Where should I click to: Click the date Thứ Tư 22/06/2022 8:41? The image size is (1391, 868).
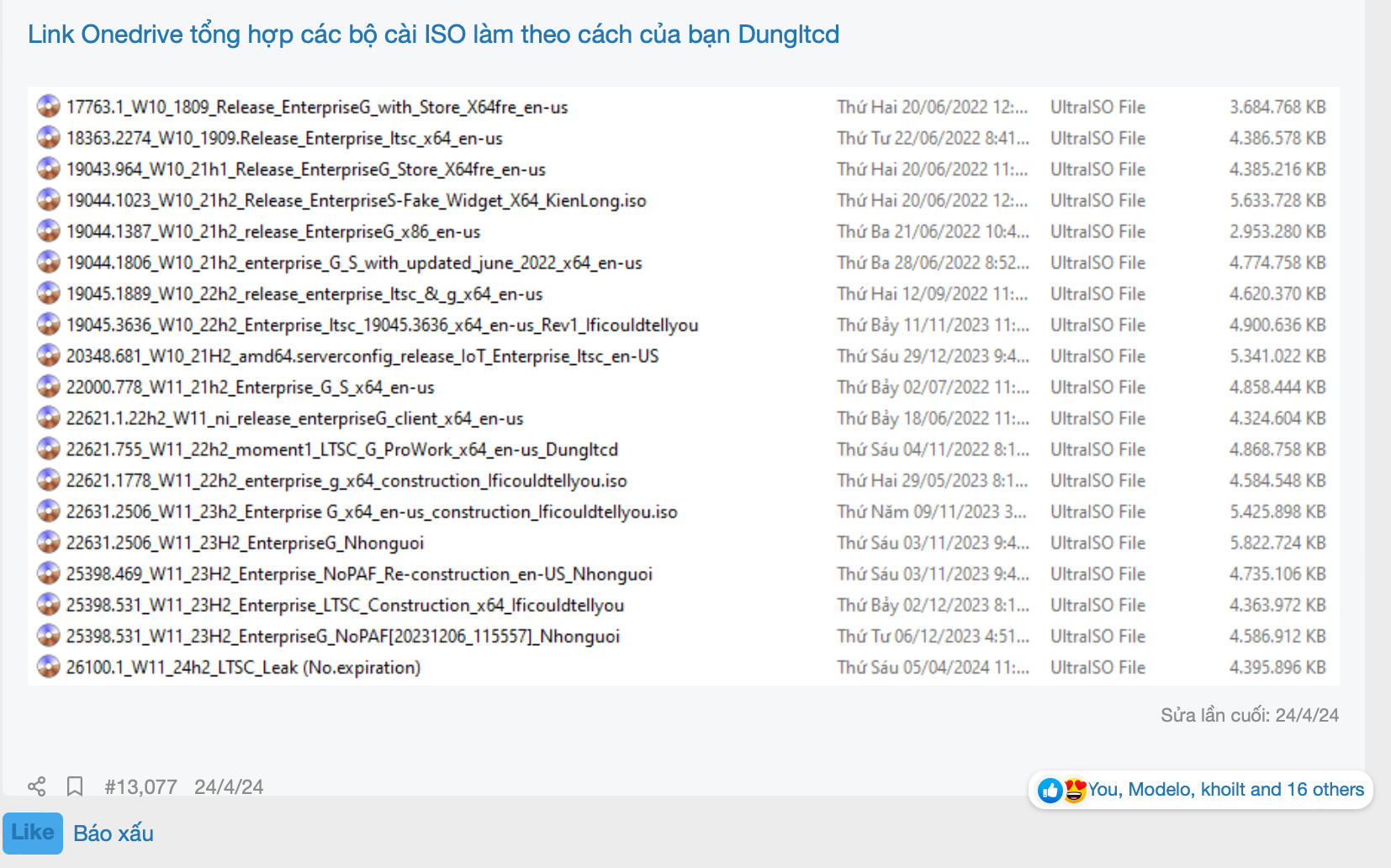pyautogui.click(x=933, y=138)
